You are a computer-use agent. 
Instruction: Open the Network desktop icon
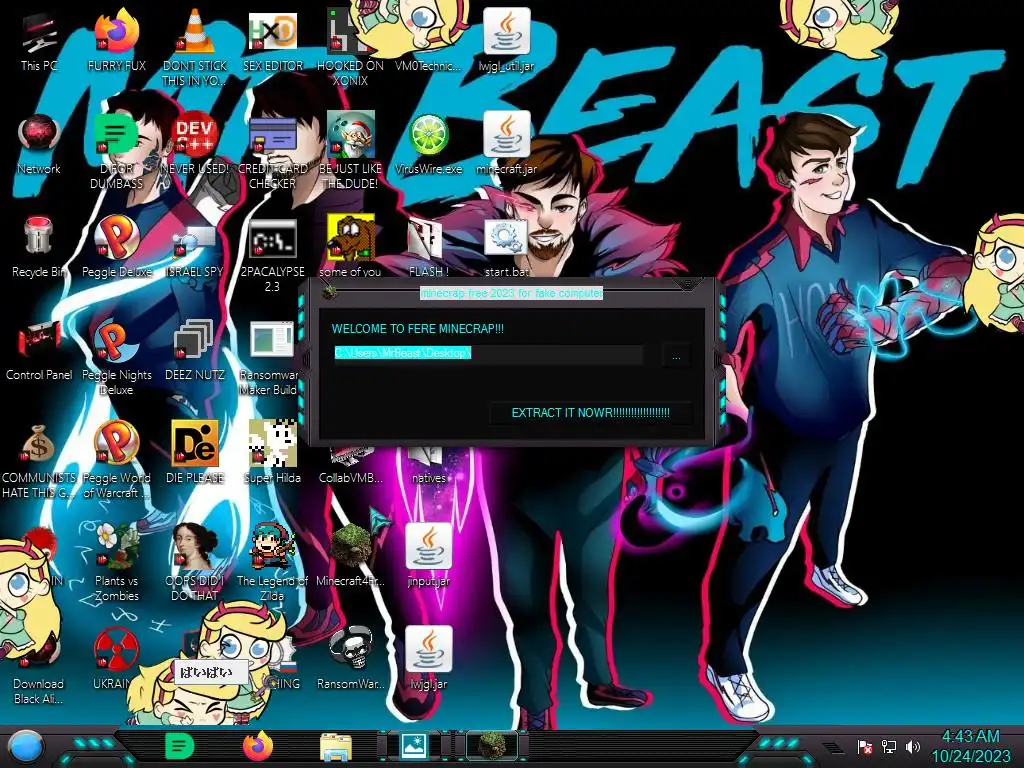[x=39, y=144]
